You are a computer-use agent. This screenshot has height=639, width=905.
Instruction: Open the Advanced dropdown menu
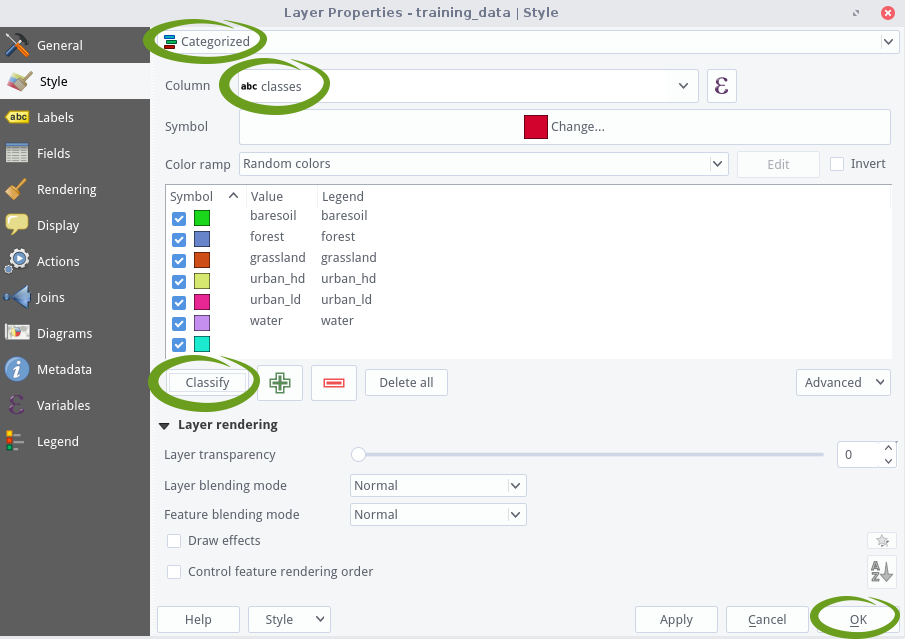(842, 382)
